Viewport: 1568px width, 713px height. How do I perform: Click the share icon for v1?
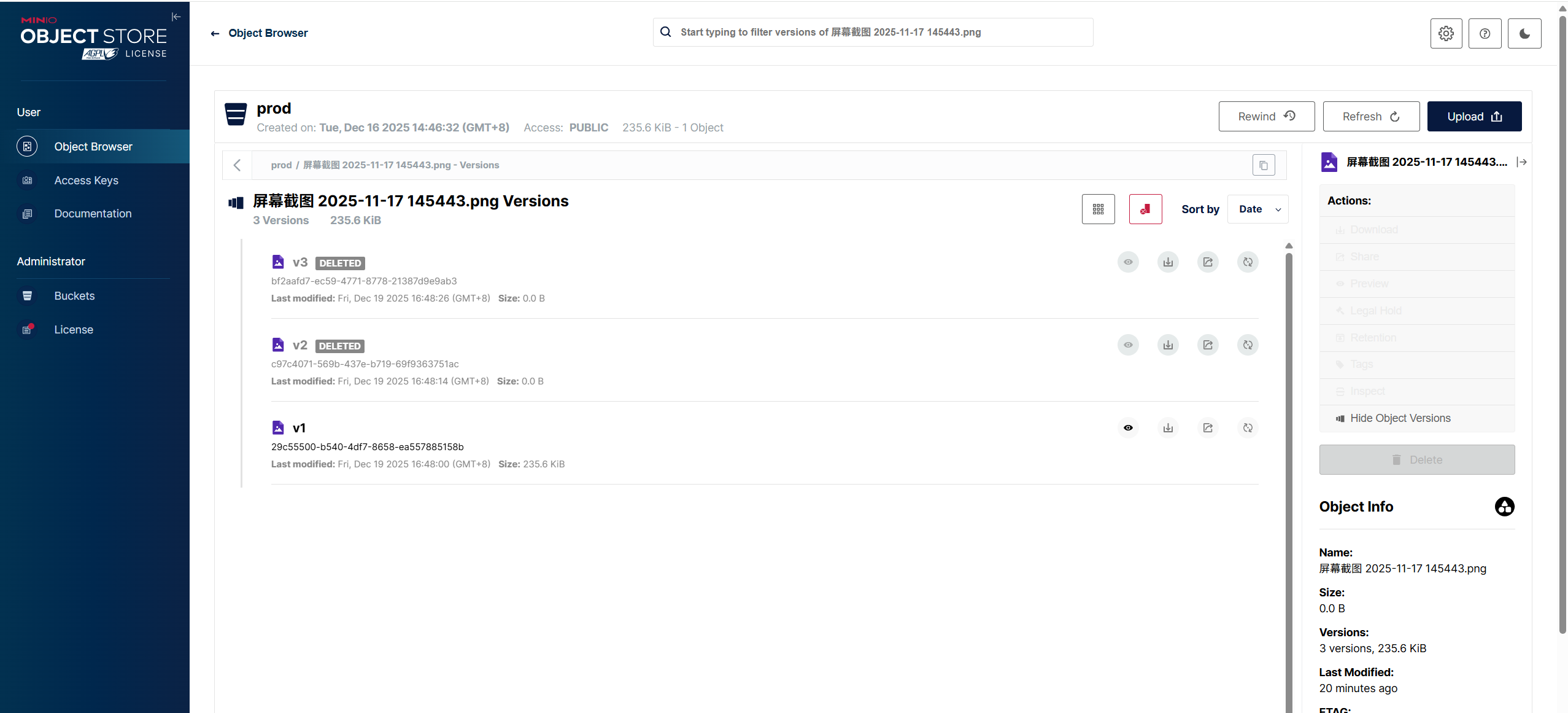1208,428
